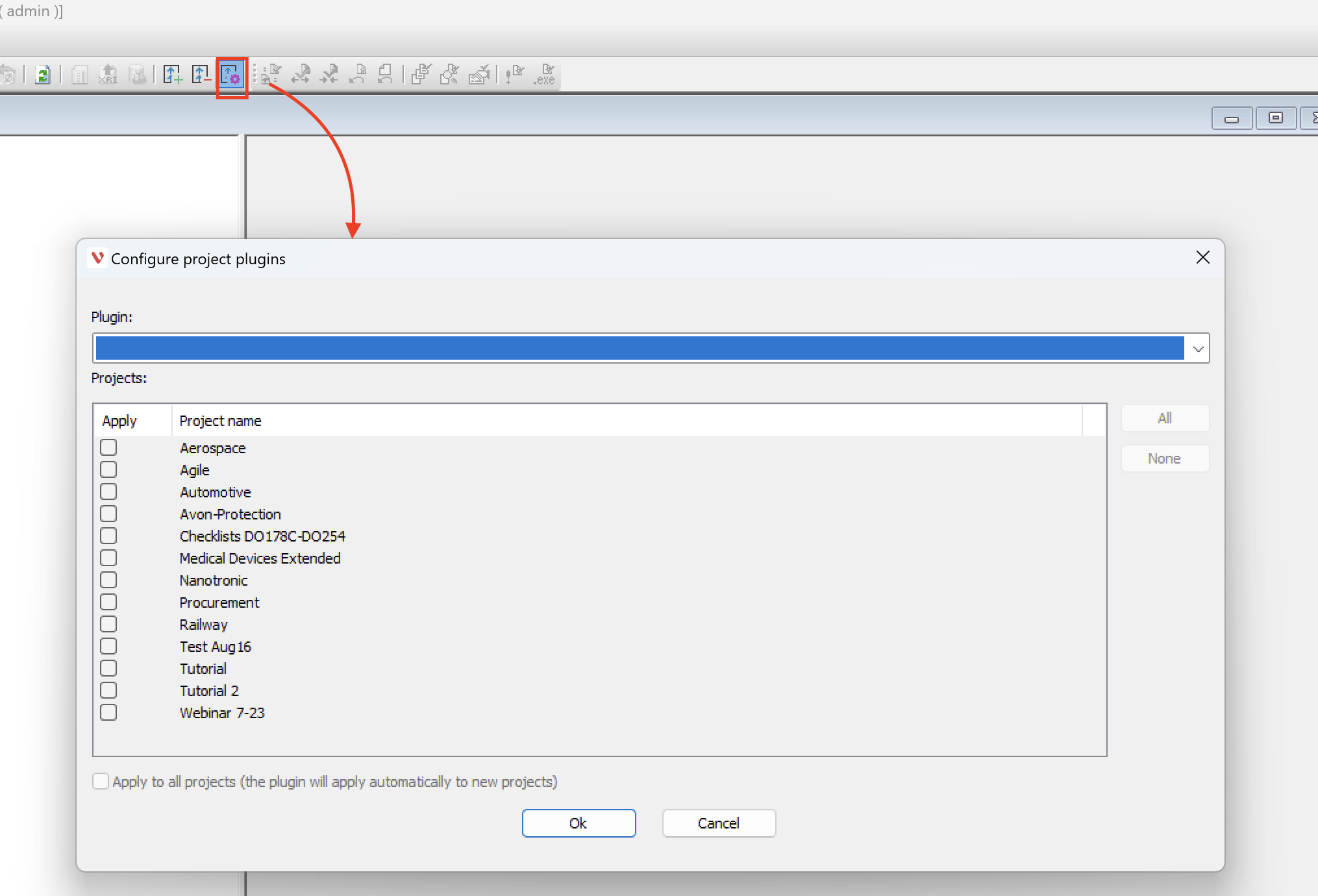The height and width of the screenshot is (896, 1318).
Task: Select the Webinar 7-23 project name
Action: [222, 713]
